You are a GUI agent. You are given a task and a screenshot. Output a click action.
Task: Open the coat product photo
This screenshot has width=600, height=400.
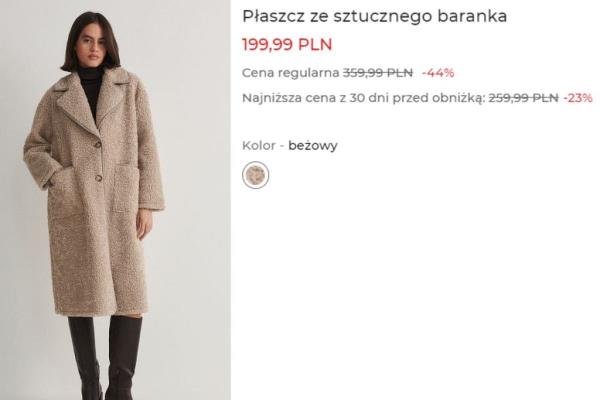pyautogui.click(x=115, y=200)
